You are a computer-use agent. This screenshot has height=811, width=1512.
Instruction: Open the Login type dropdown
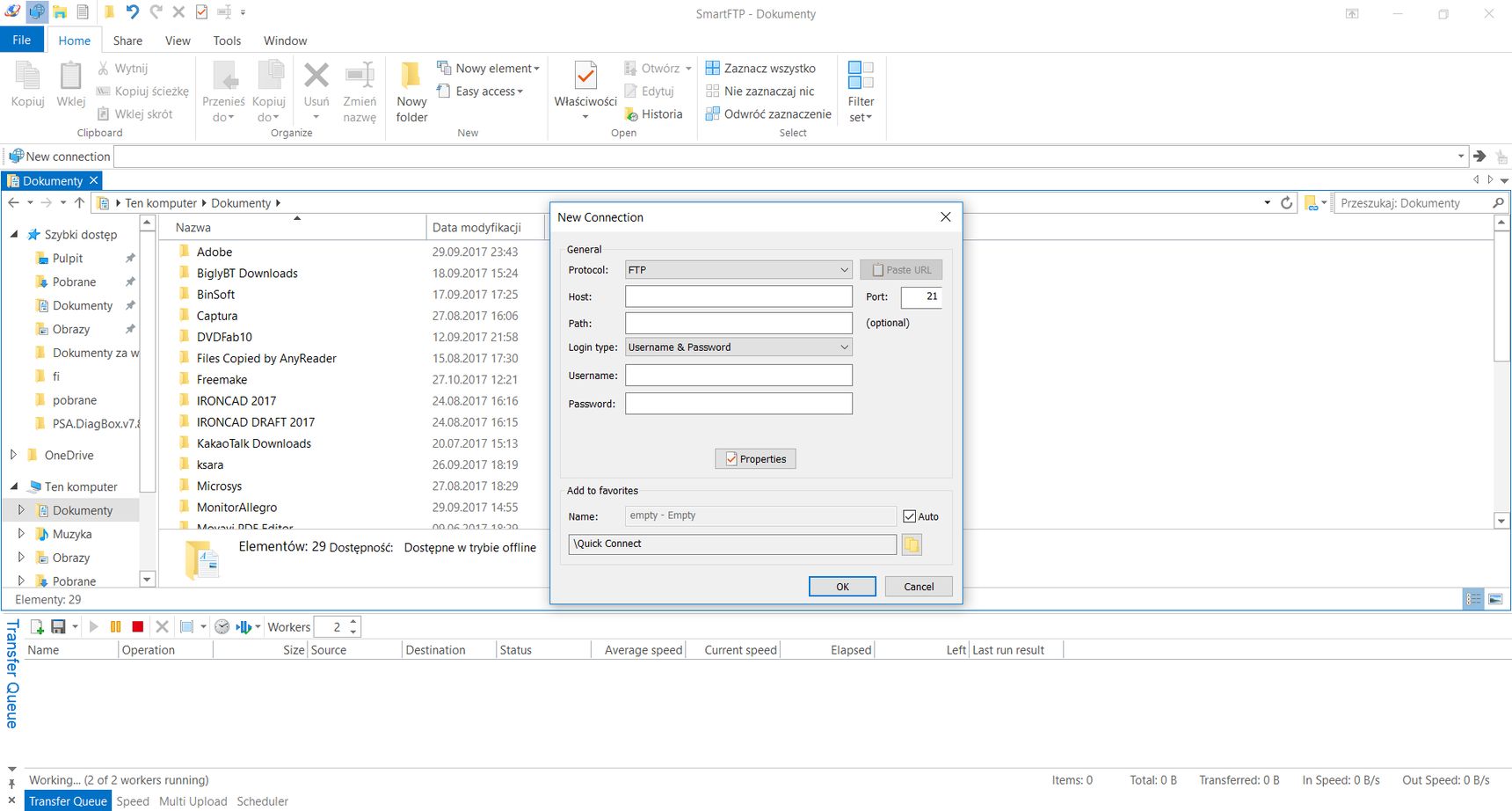click(738, 347)
